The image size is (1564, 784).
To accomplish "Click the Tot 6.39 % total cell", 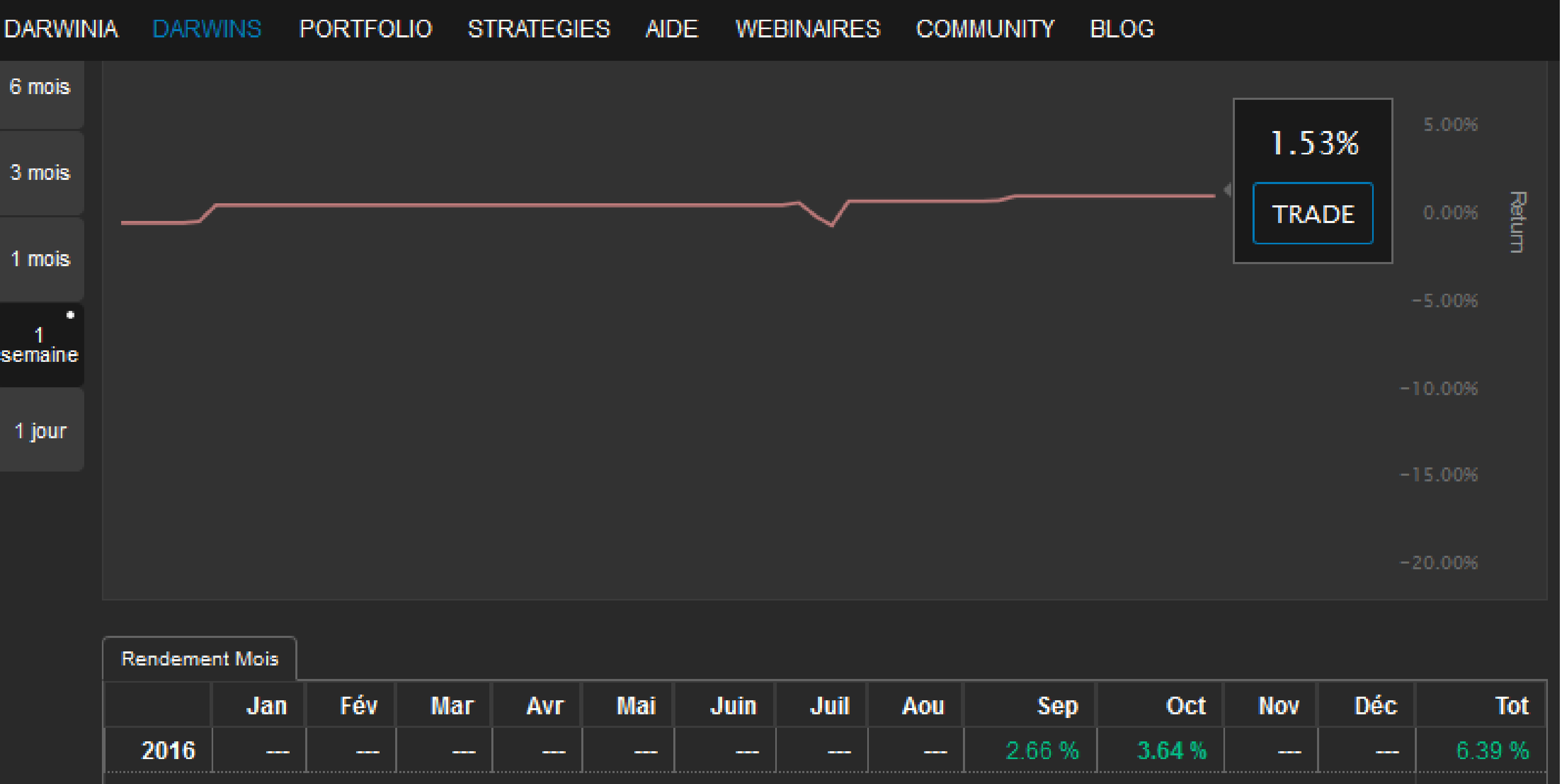I will pos(1492,751).
